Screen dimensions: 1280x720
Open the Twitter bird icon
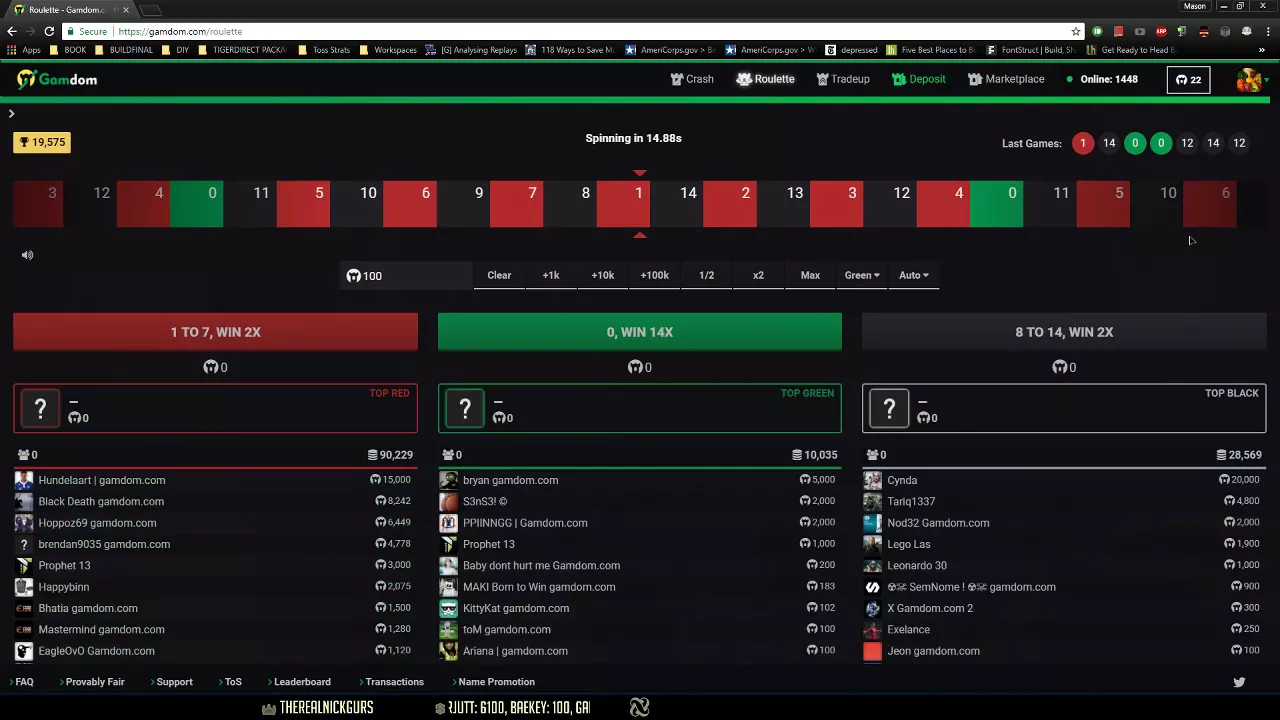[x=1239, y=682]
